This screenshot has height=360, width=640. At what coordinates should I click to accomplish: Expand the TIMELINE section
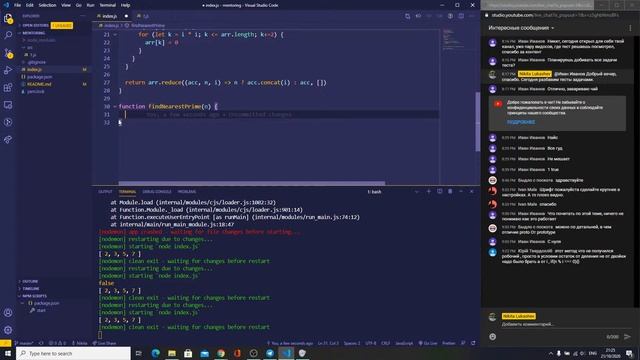(30, 289)
